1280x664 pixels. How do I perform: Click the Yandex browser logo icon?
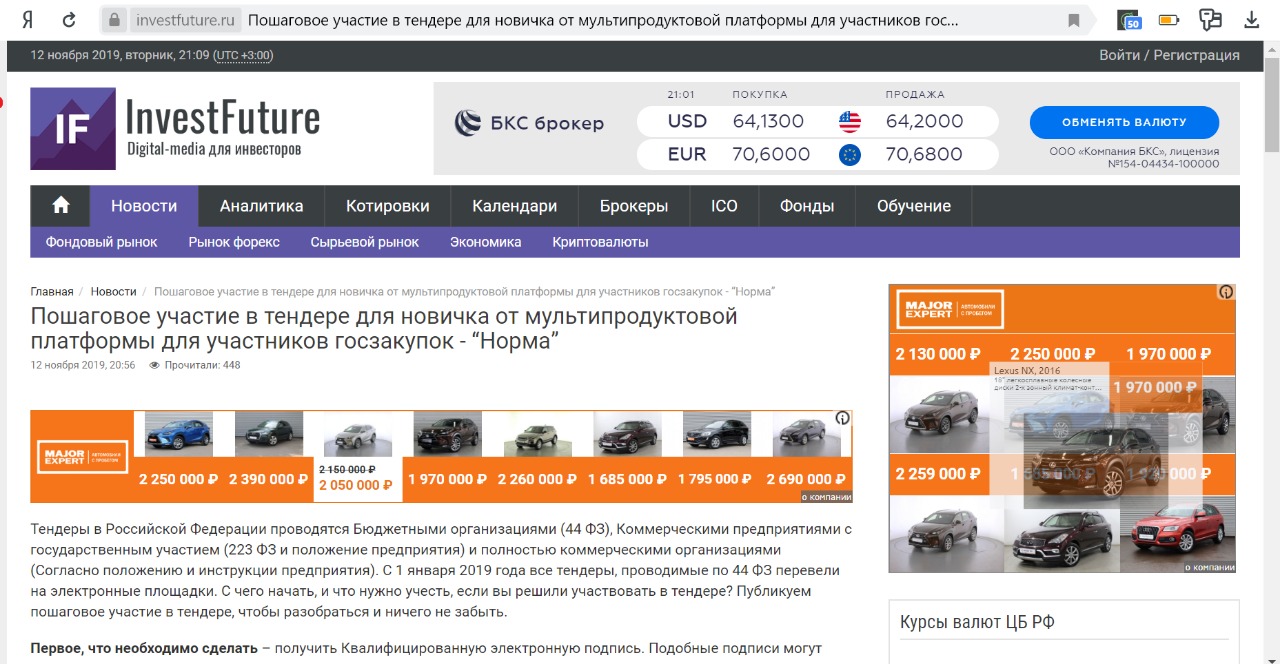[x=26, y=20]
